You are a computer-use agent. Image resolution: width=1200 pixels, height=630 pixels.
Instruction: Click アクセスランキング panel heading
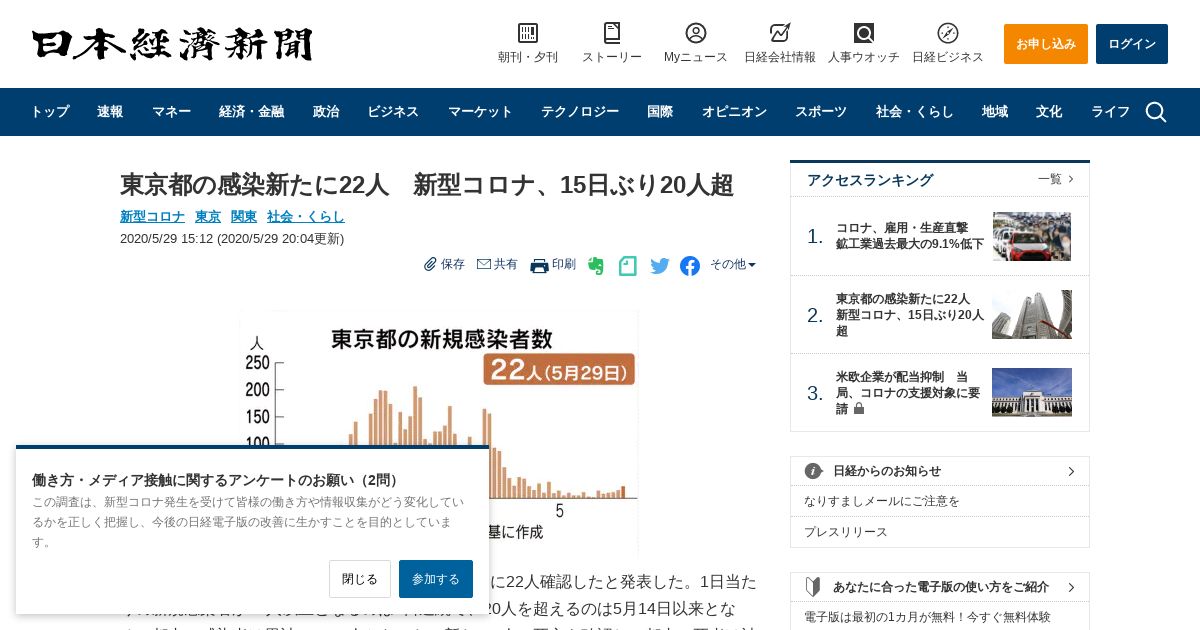coord(870,180)
